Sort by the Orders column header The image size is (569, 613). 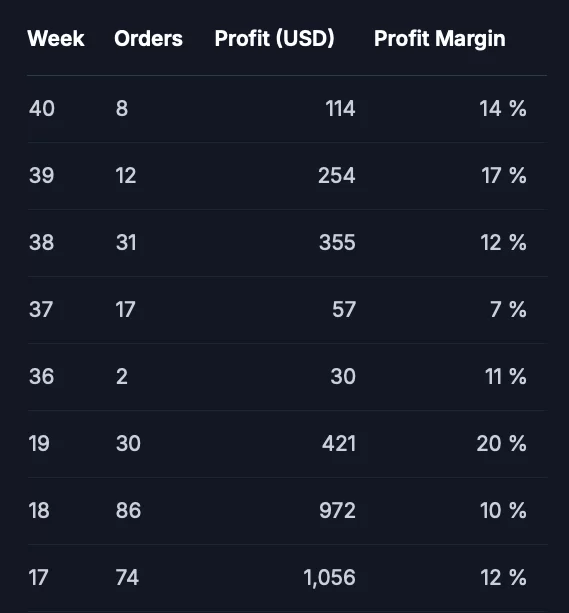pyautogui.click(x=149, y=38)
